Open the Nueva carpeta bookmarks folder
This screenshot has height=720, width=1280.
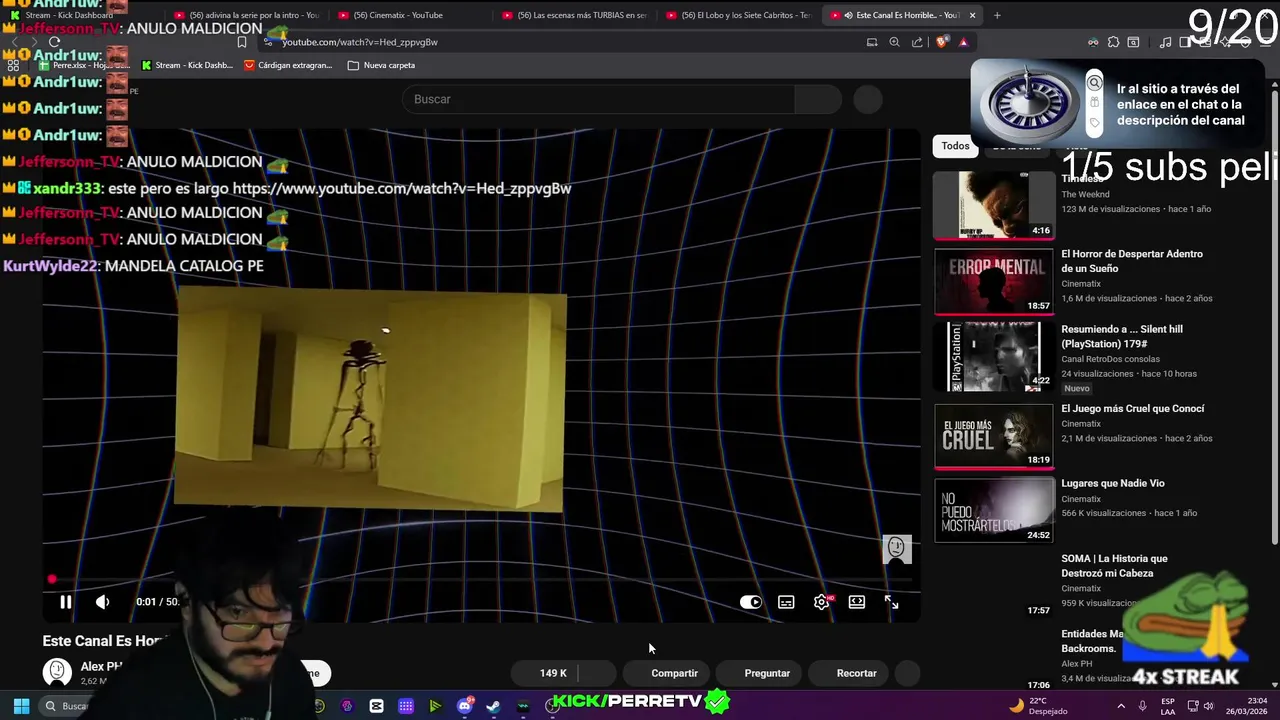tap(381, 65)
